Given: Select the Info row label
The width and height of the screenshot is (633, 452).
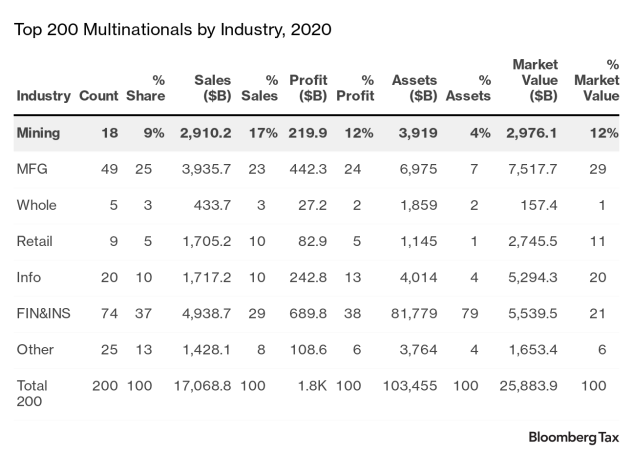Looking at the screenshot, I should click(x=31, y=276).
